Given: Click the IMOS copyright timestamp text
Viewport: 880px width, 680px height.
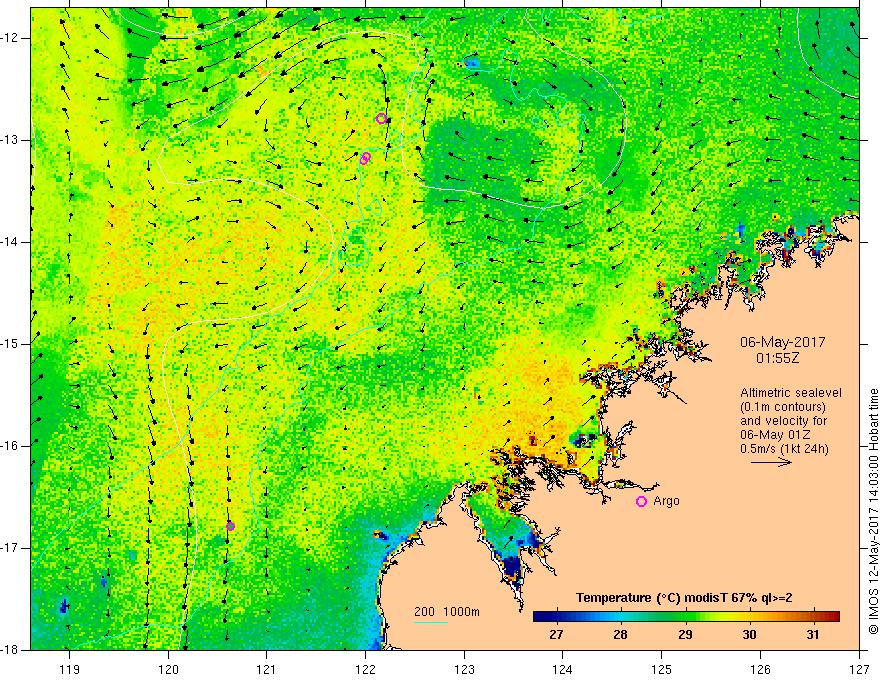Looking at the screenshot, I should 873,511.
